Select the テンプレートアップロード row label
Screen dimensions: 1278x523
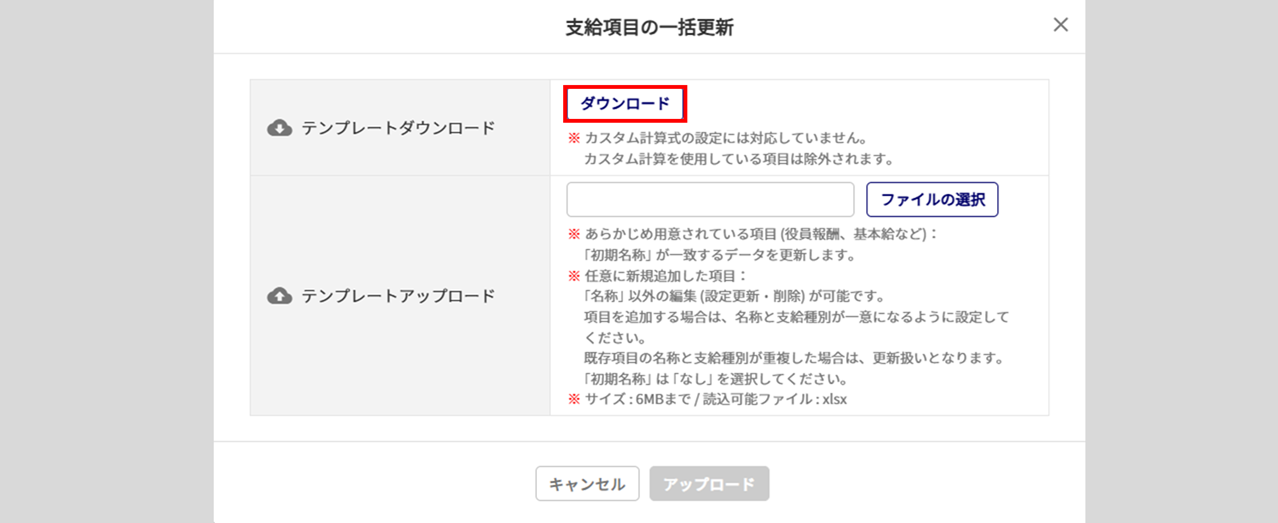[398, 296]
